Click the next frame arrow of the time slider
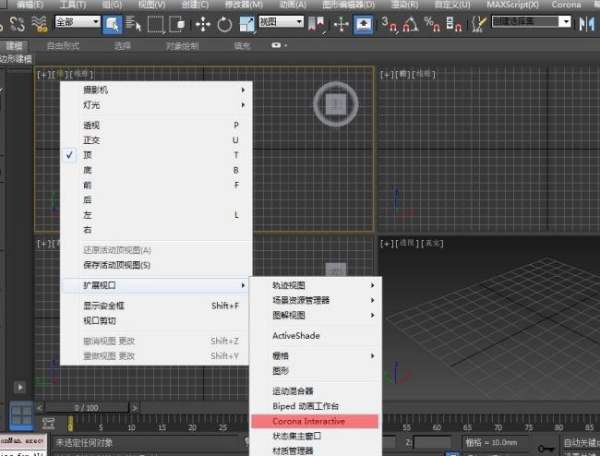 [x=135, y=408]
